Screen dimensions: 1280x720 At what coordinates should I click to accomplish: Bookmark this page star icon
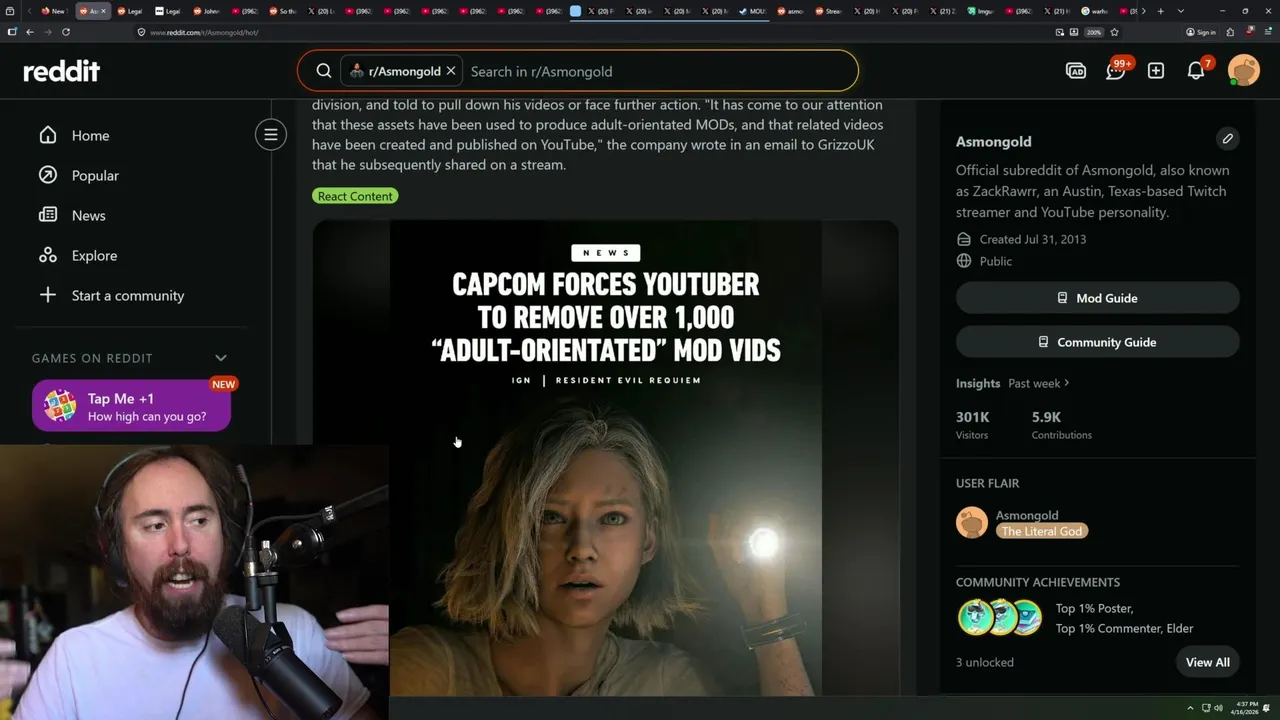pyautogui.click(x=1114, y=32)
